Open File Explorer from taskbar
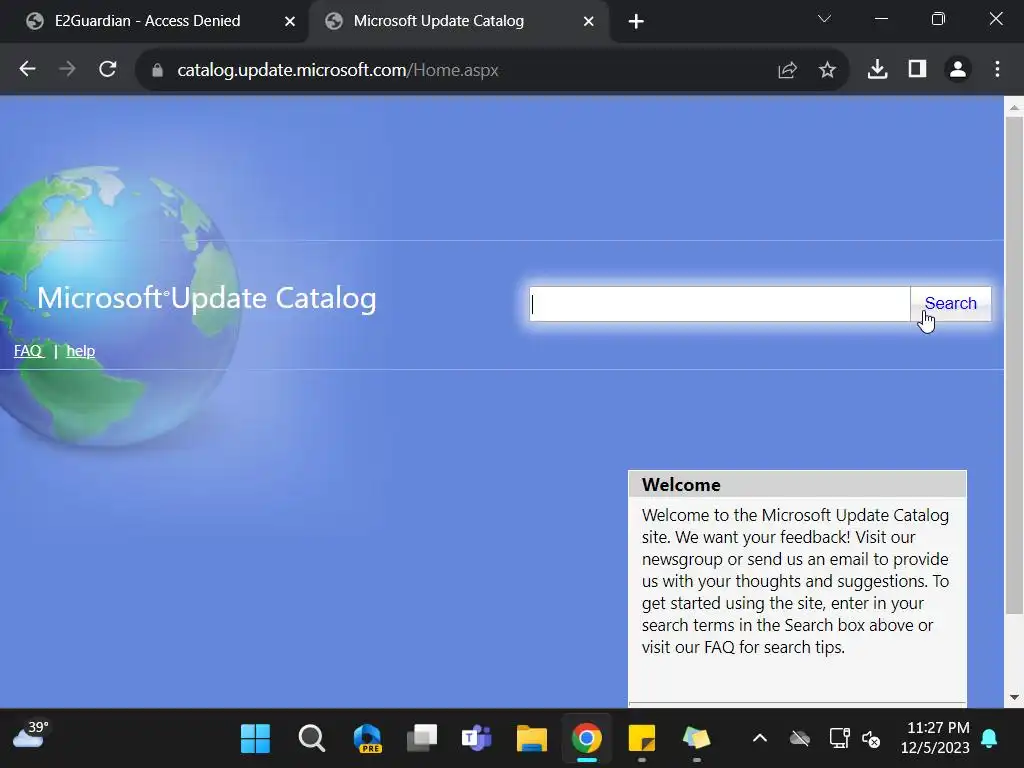Viewport: 1024px width, 768px height. [532, 739]
